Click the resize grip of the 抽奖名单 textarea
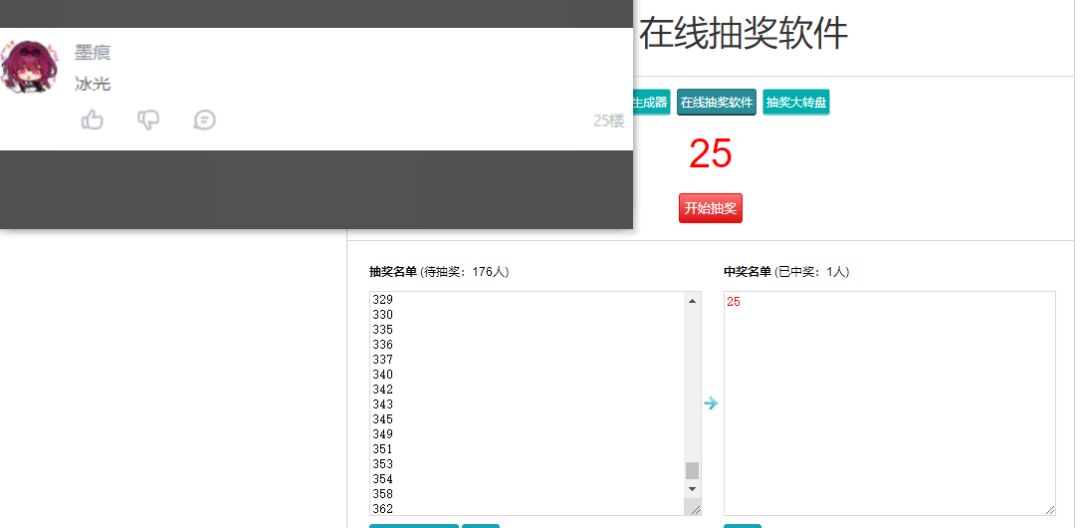Viewport: 1080px width, 528px height. pos(694,509)
